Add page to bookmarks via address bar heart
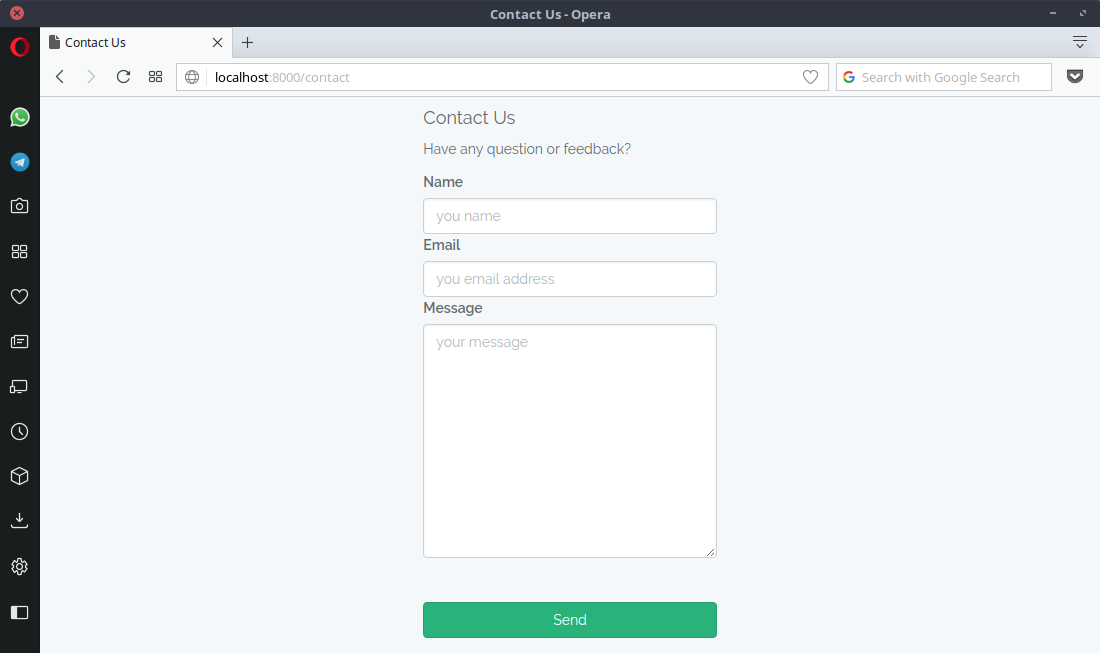The image size is (1100, 653). 810,77
